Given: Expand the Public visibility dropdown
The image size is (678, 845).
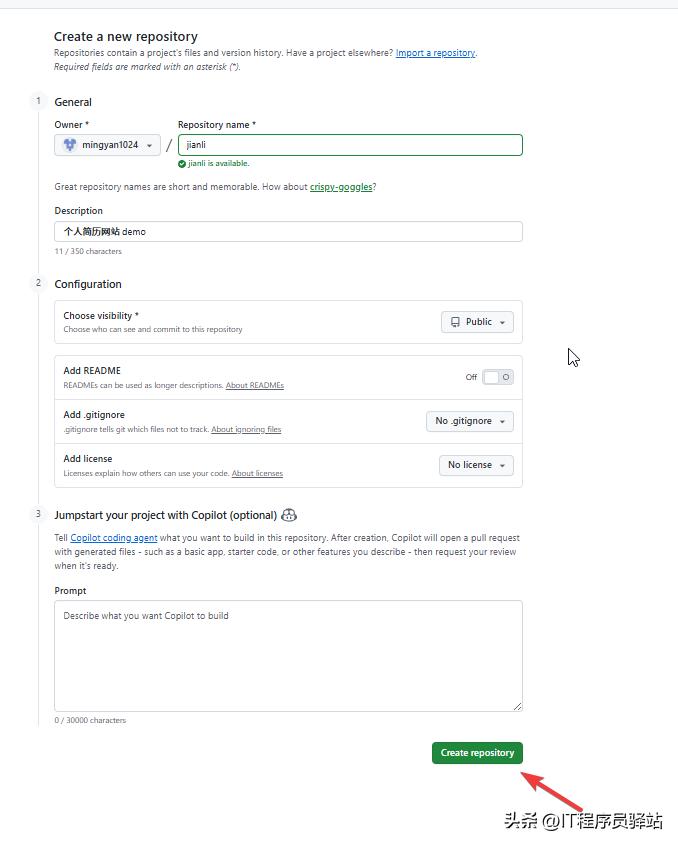Looking at the screenshot, I should point(478,322).
